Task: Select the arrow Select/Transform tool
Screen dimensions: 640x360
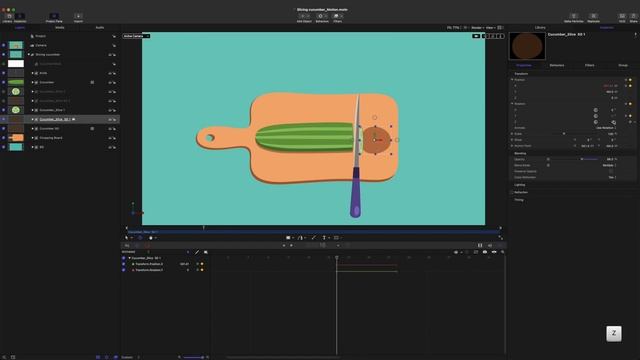Action: pos(127,238)
